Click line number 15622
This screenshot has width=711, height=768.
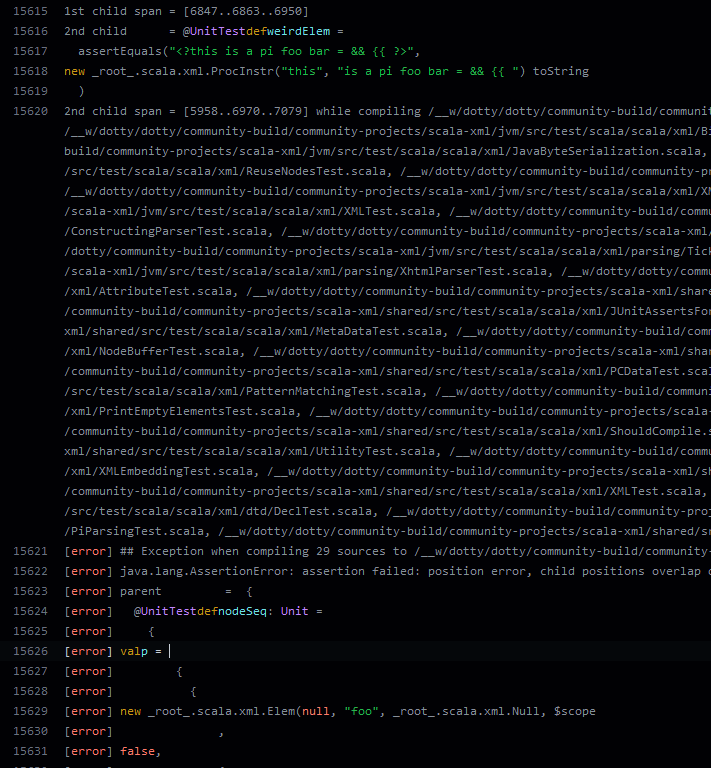click(30, 572)
